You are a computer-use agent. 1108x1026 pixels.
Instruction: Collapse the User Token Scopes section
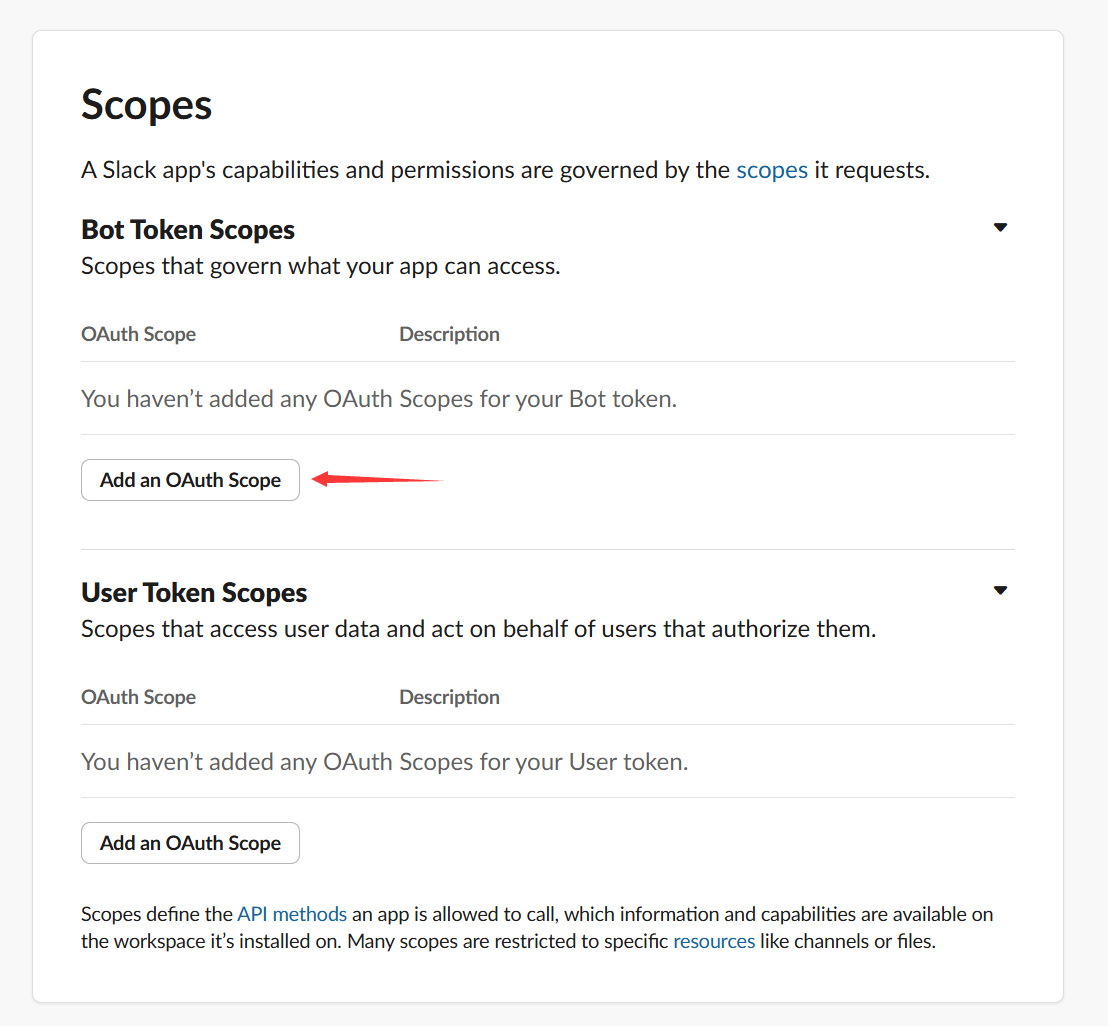pyautogui.click(x=999, y=591)
